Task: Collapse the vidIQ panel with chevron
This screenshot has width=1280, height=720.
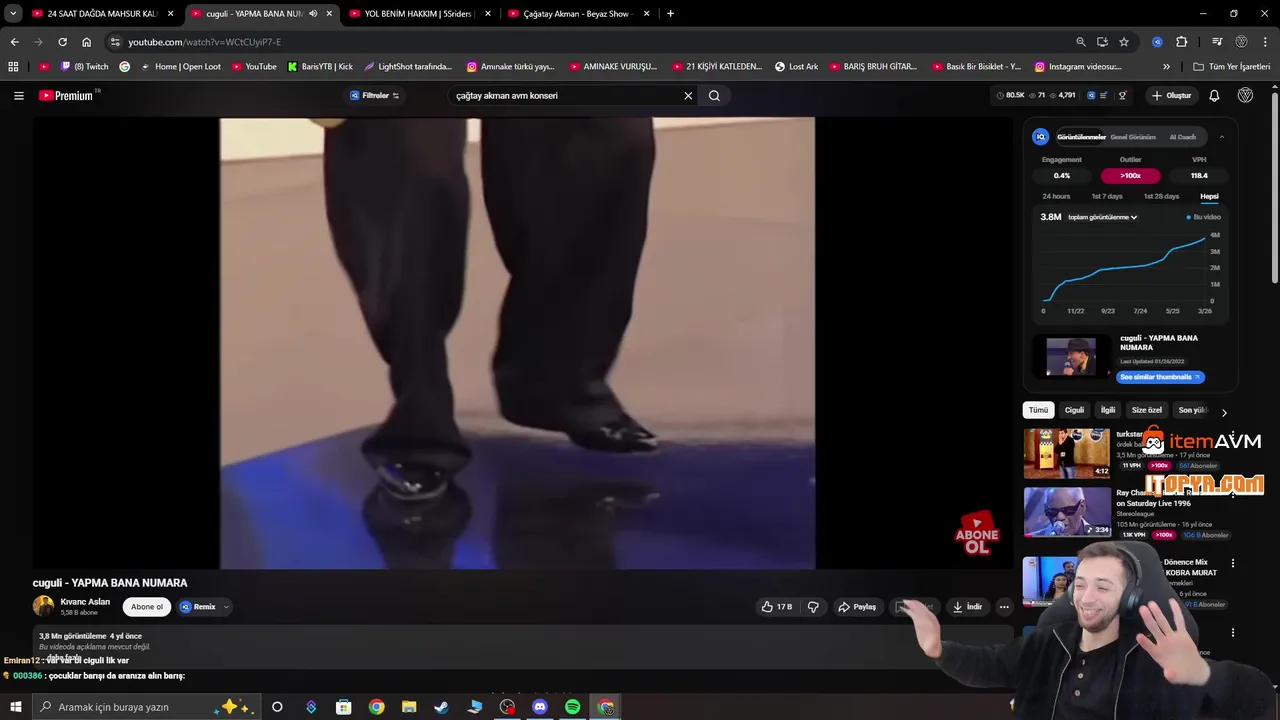Action: coord(1221,137)
